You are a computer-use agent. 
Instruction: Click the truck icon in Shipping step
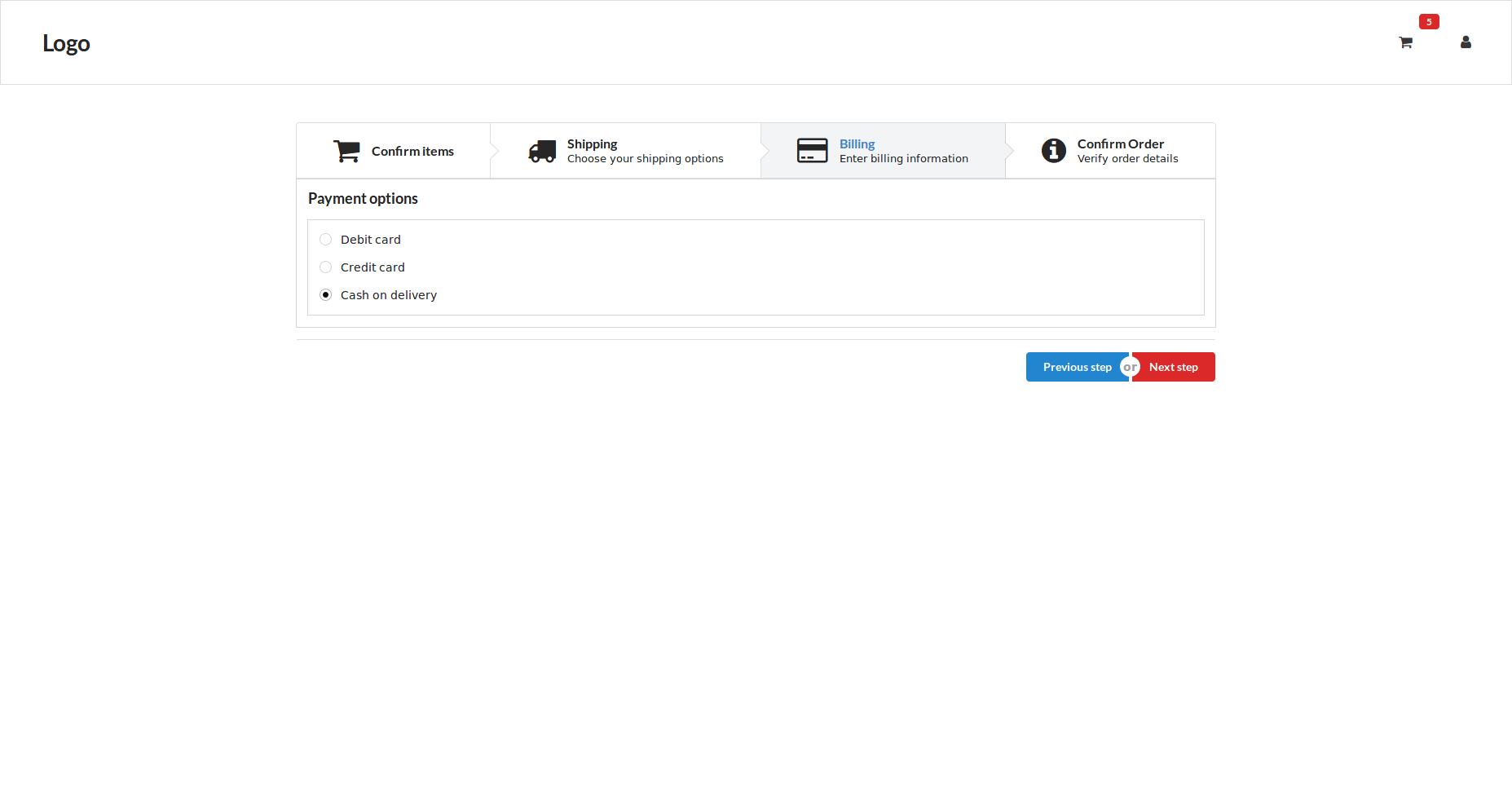542,151
